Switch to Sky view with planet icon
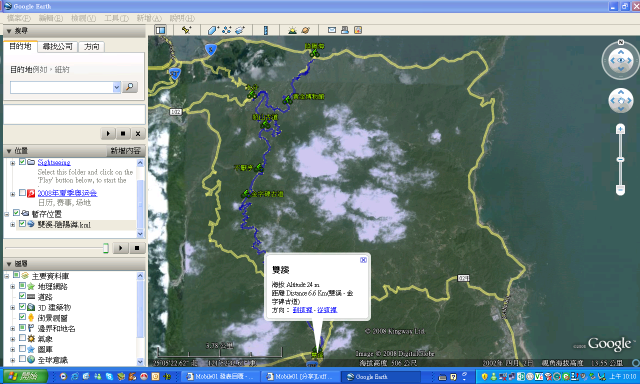Image resolution: width=640 pixels, height=384 pixels. (x=305, y=30)
